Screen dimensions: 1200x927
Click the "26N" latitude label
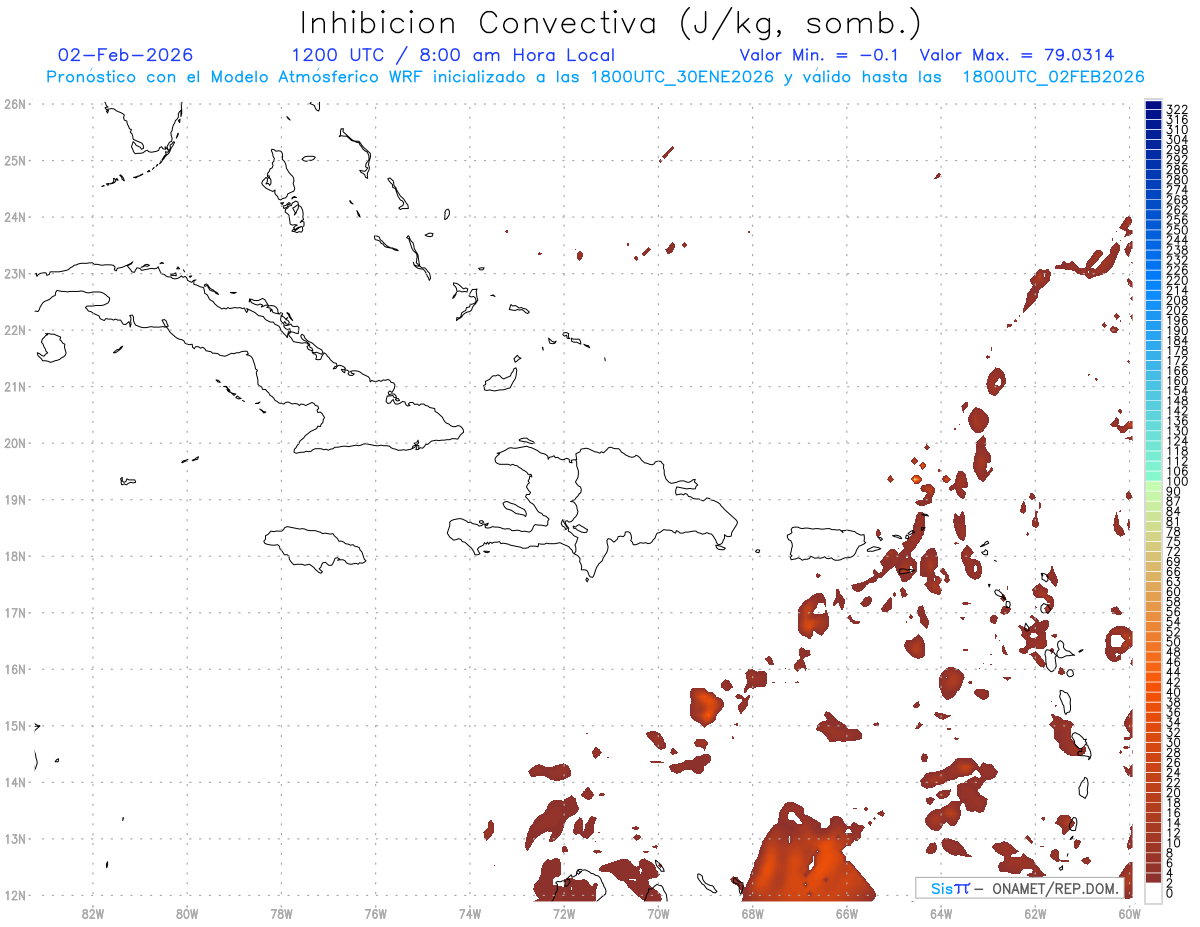14,104
